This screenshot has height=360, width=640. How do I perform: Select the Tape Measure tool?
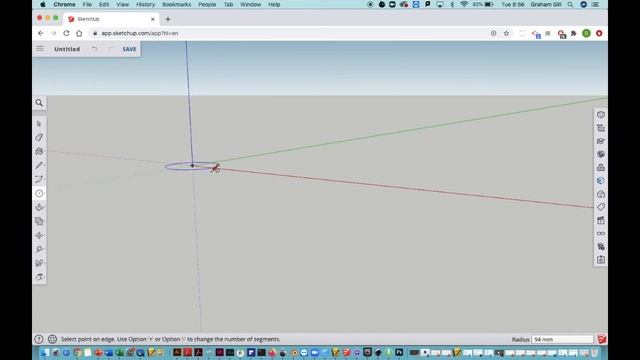pyautogui.click(x=39, y=249)
